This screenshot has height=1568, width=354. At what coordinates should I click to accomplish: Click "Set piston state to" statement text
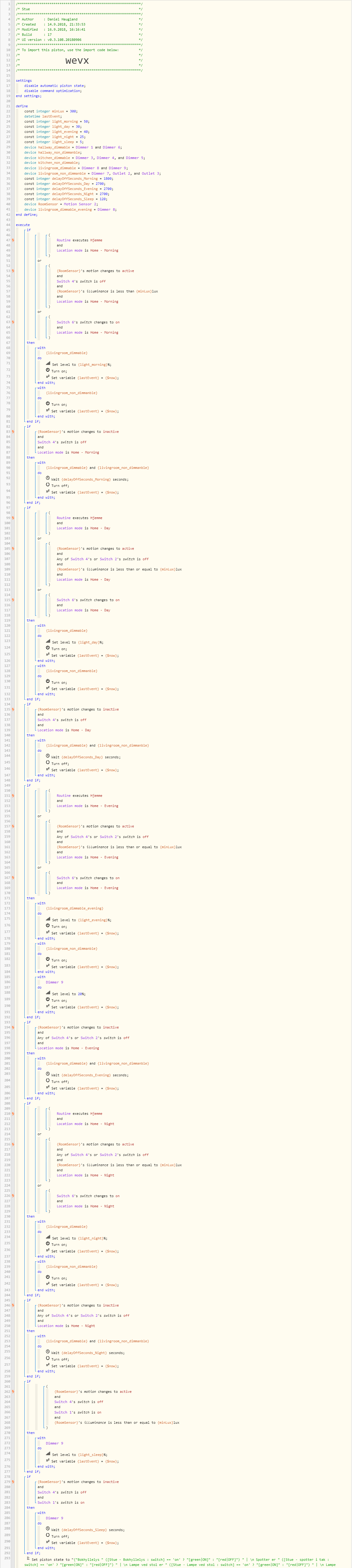click(51, 1560)
